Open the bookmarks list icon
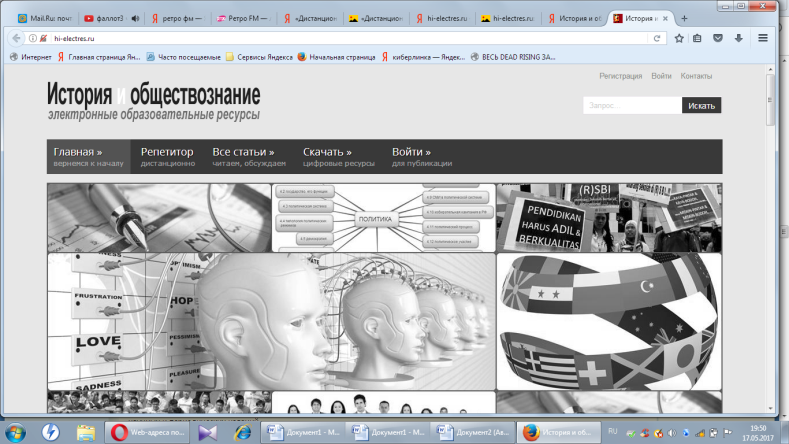Screen dimensions: 789x444 tap(697, 38)
